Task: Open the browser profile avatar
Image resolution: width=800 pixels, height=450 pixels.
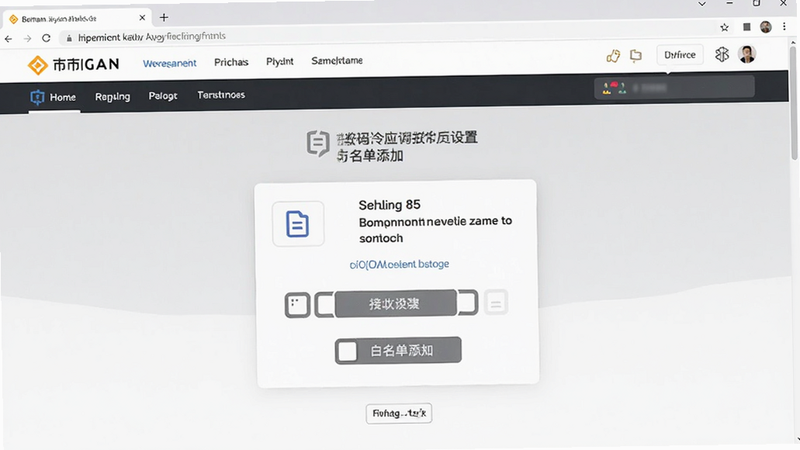Action: coord(766,27)
